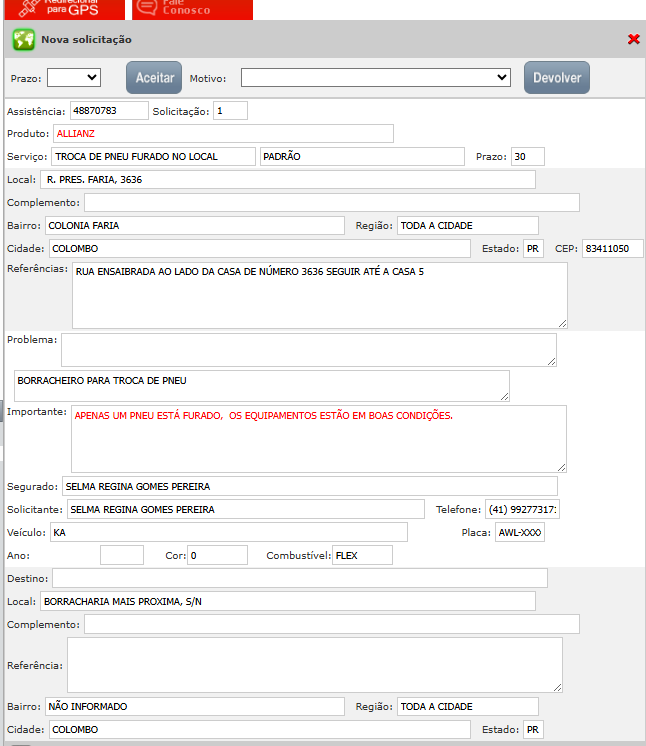Viewport: 646px width, 746px height.
Task: Click inside the Referências text area
Action: (319, 295)
